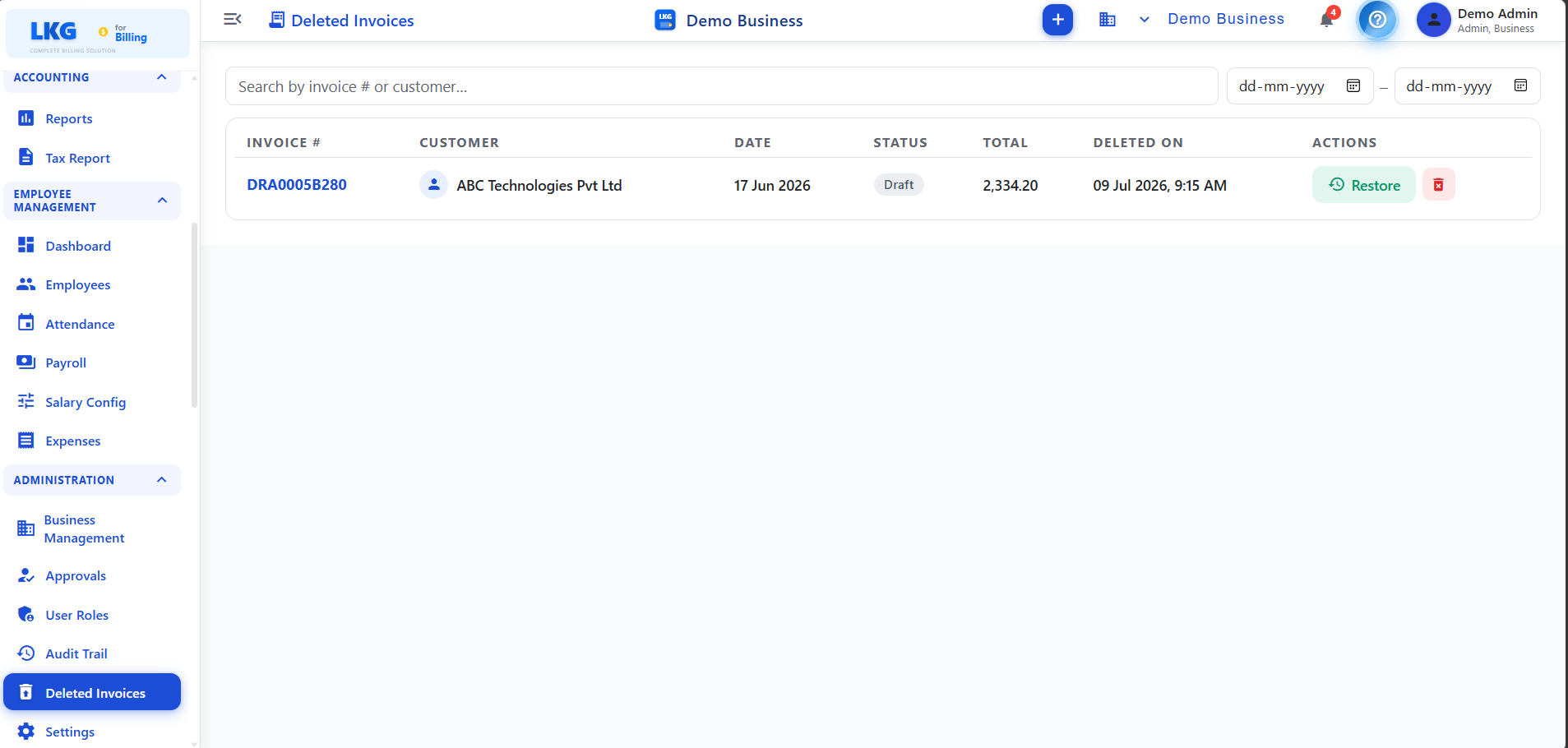Click the ABC Technologies Pvt Ltd customer name
This screenshot has height=748, width=1568.
(x=539, y=186)
